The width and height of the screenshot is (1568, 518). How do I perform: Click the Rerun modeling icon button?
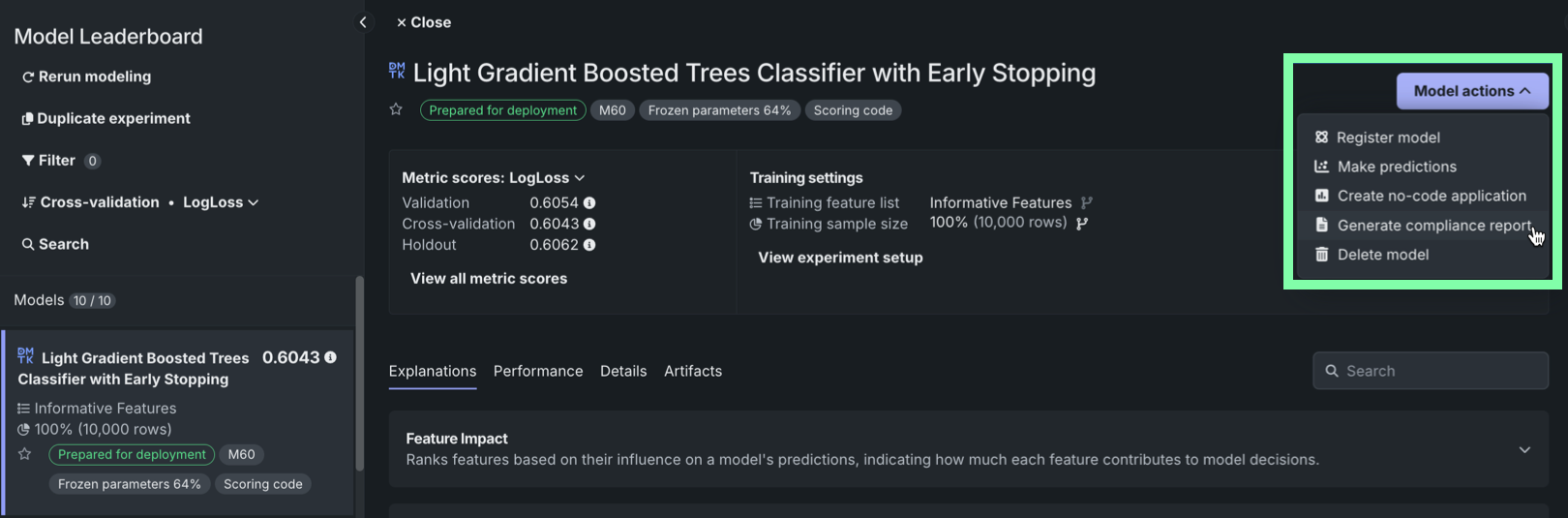(x=29, y=77)
